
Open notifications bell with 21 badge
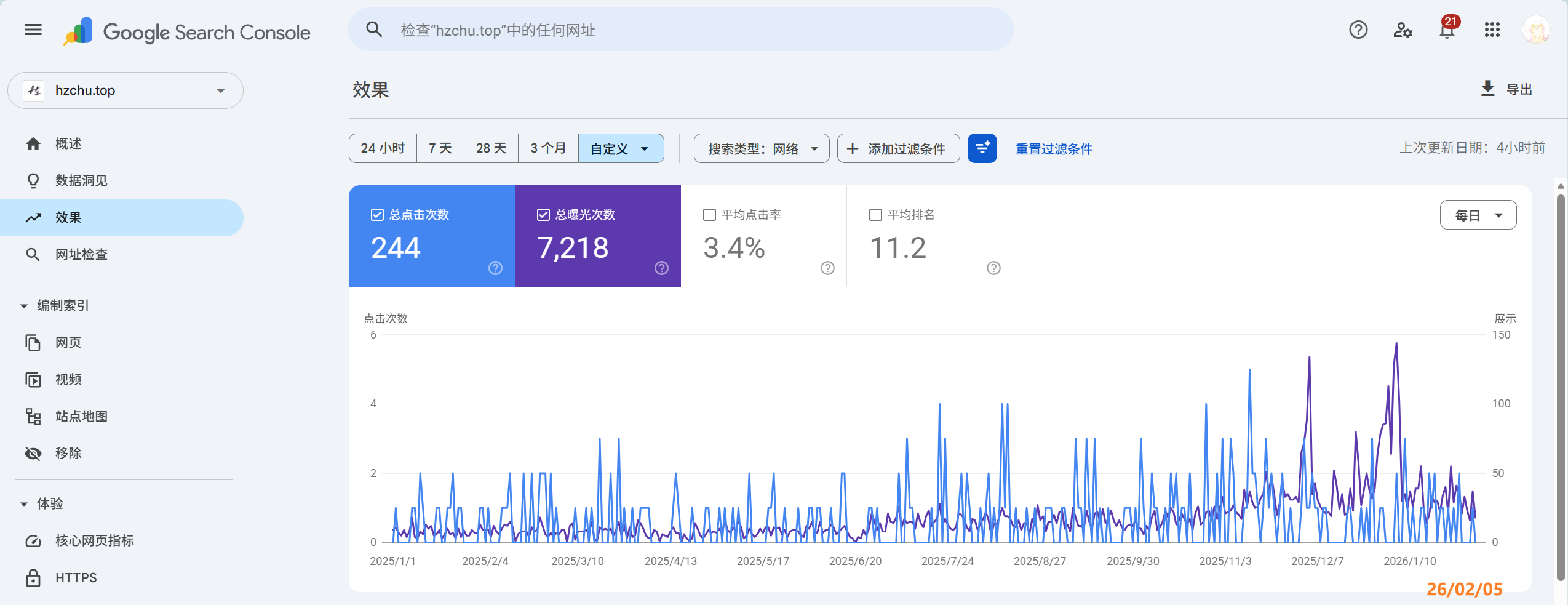pyautogui.click(x=1448, y=28)
